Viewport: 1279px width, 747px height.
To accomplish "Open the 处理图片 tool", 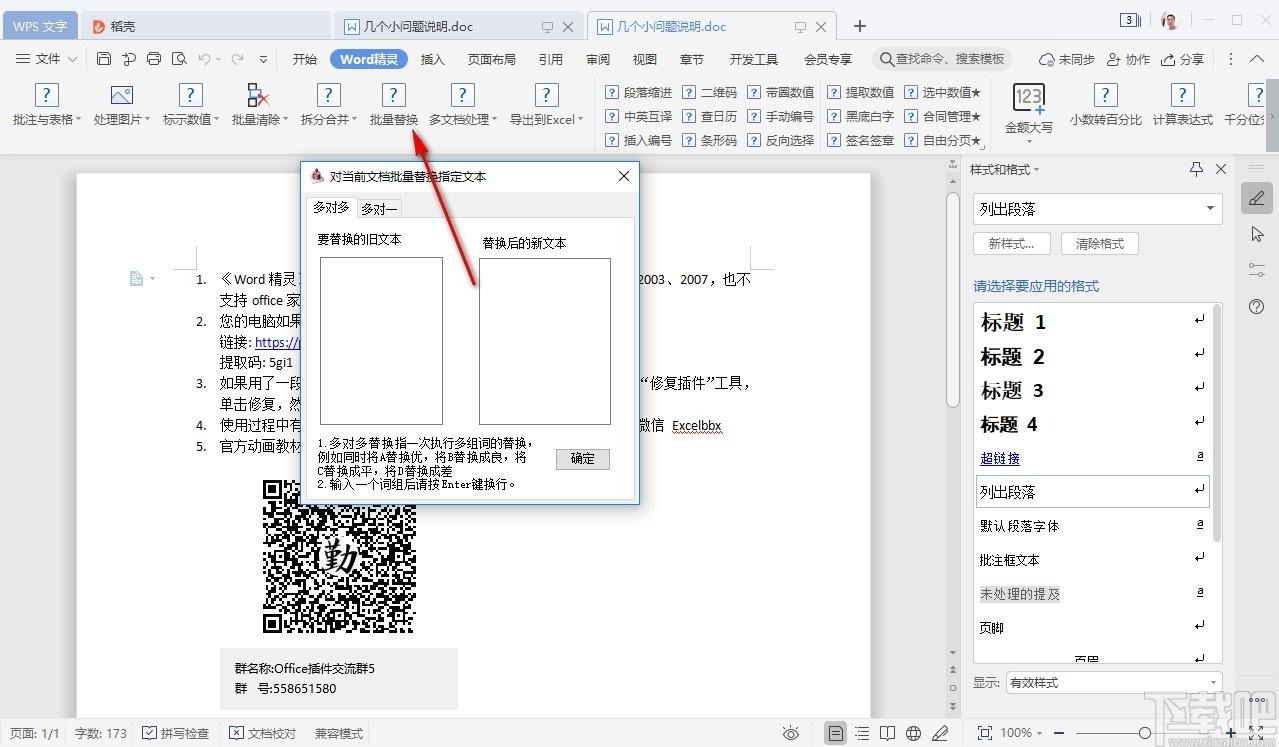I will click(121, 105).
